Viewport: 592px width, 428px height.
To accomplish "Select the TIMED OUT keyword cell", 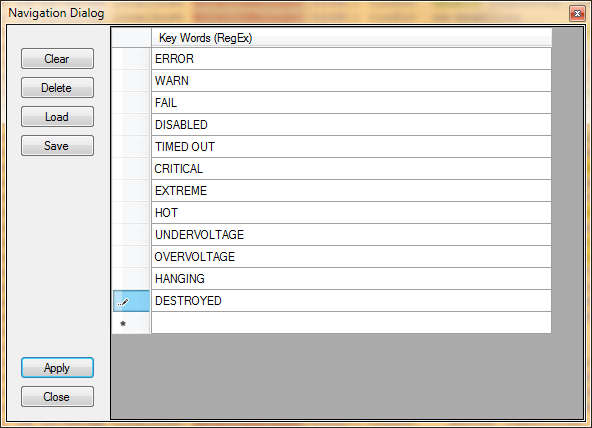I will (351, 147).
